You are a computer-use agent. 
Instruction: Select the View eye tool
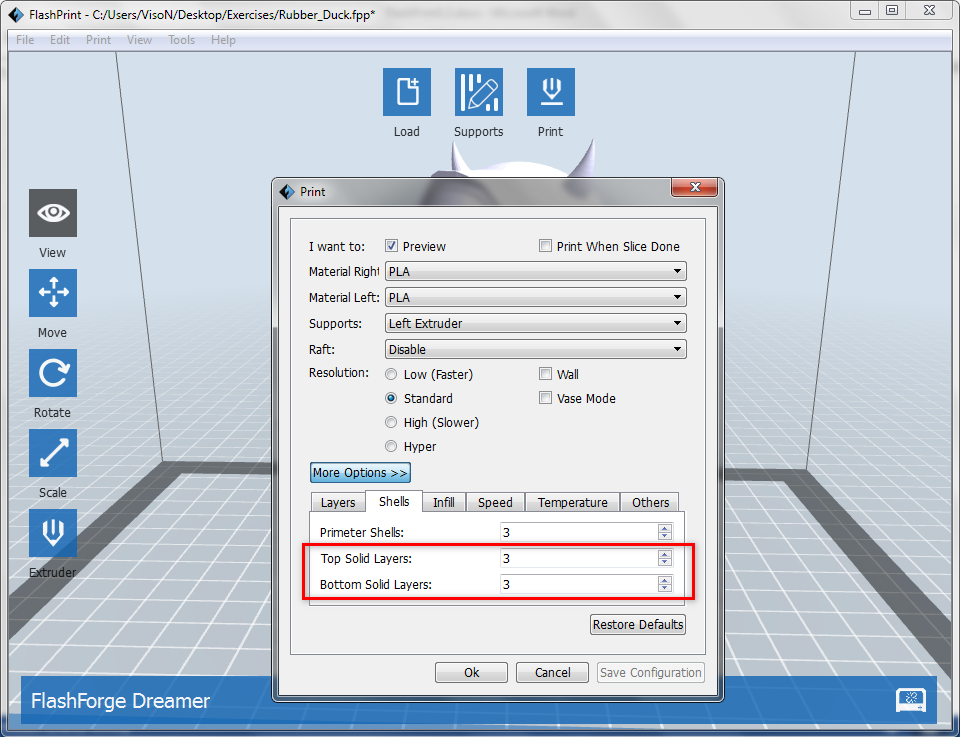[53, 213]
